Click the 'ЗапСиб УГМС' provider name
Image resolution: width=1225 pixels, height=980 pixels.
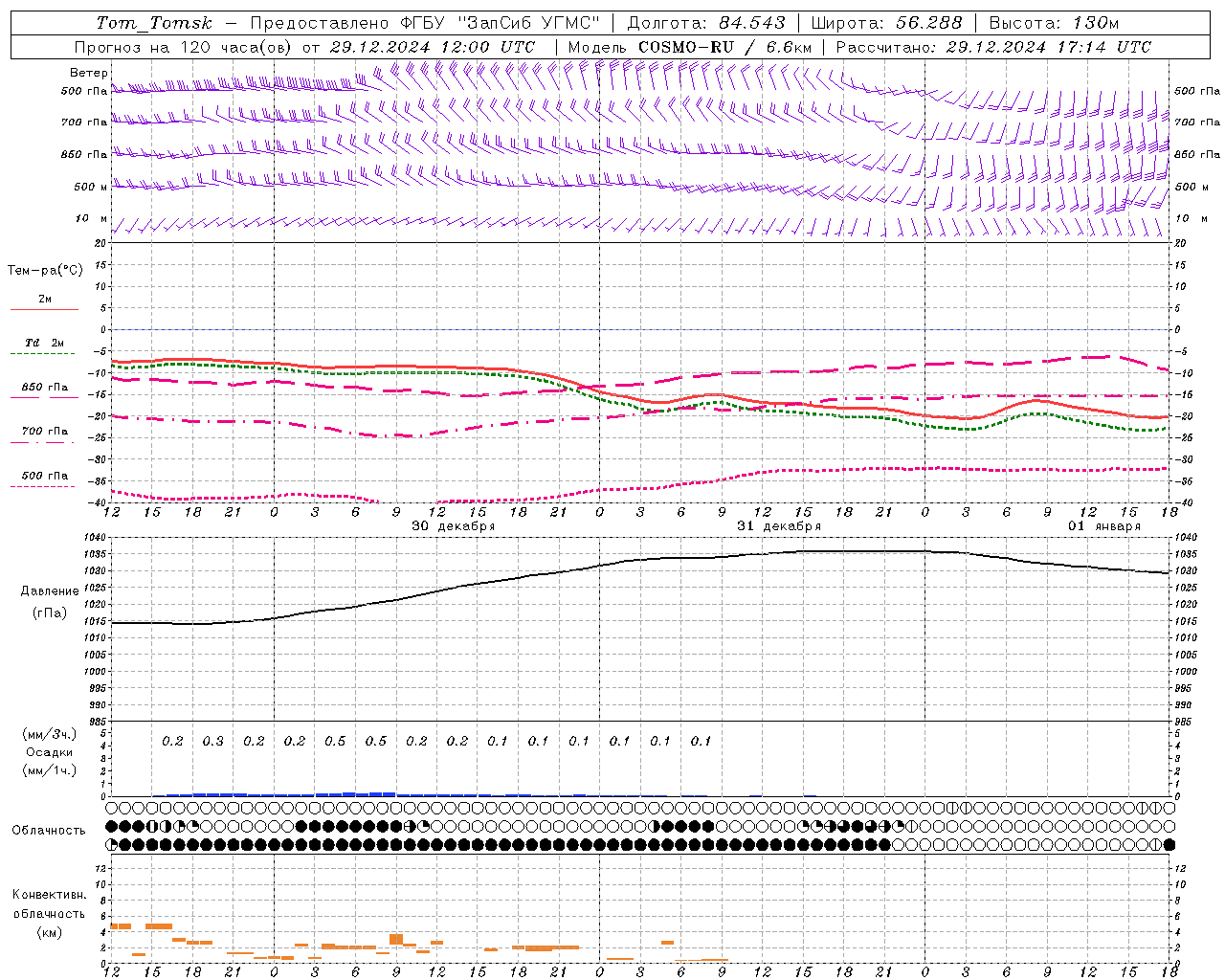pos(529,23)
